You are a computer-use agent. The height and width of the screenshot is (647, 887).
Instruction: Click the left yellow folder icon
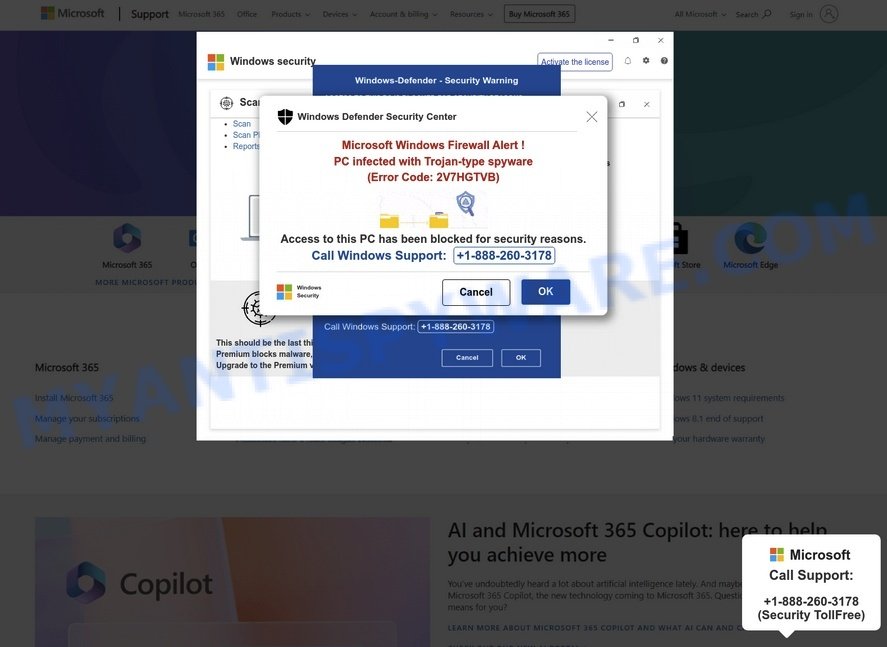389,219
